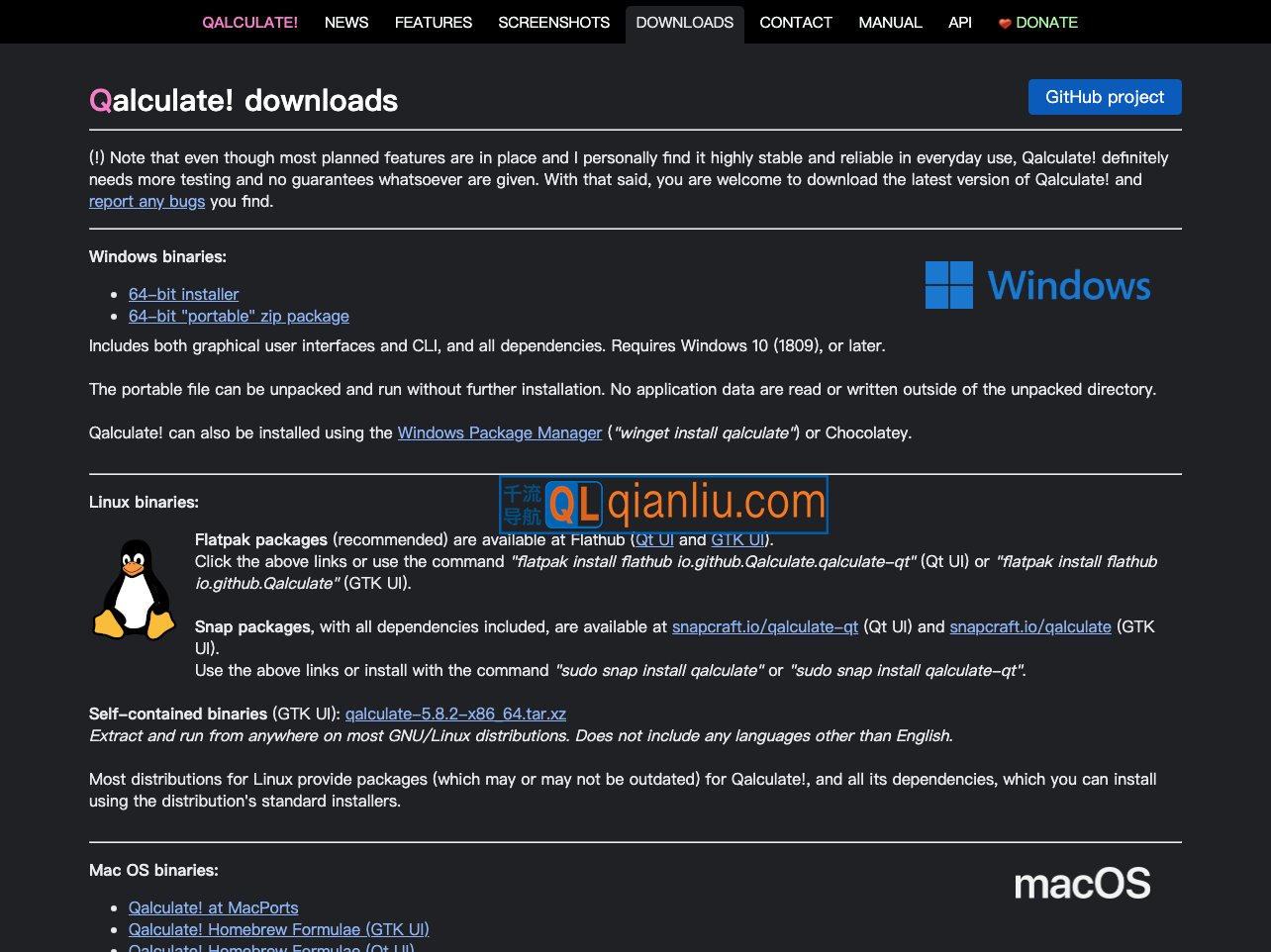Open the News menu item

click(346, 22)
